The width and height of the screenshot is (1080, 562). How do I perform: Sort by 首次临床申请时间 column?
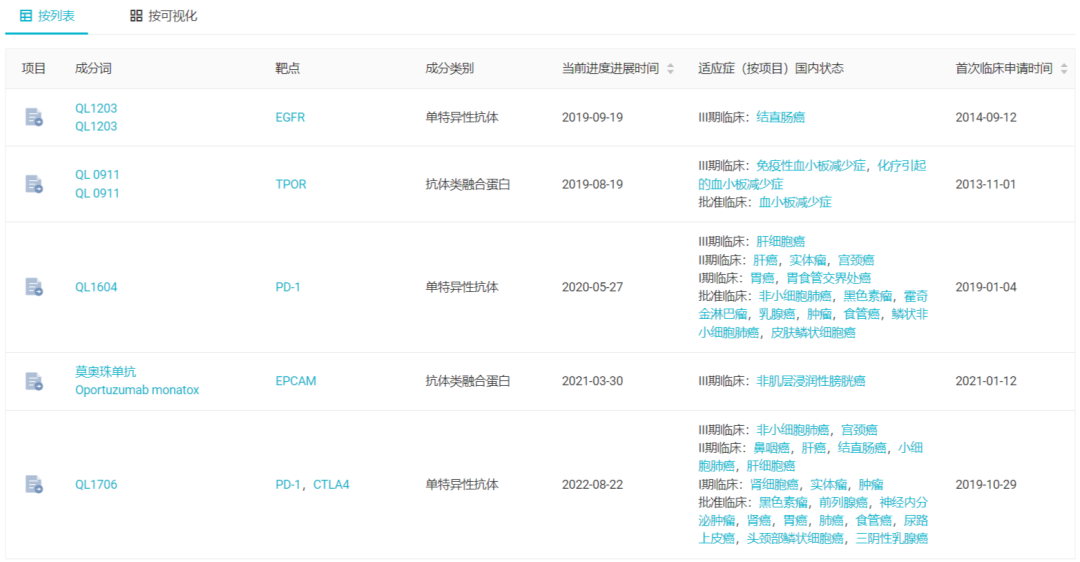(1064, 69)
